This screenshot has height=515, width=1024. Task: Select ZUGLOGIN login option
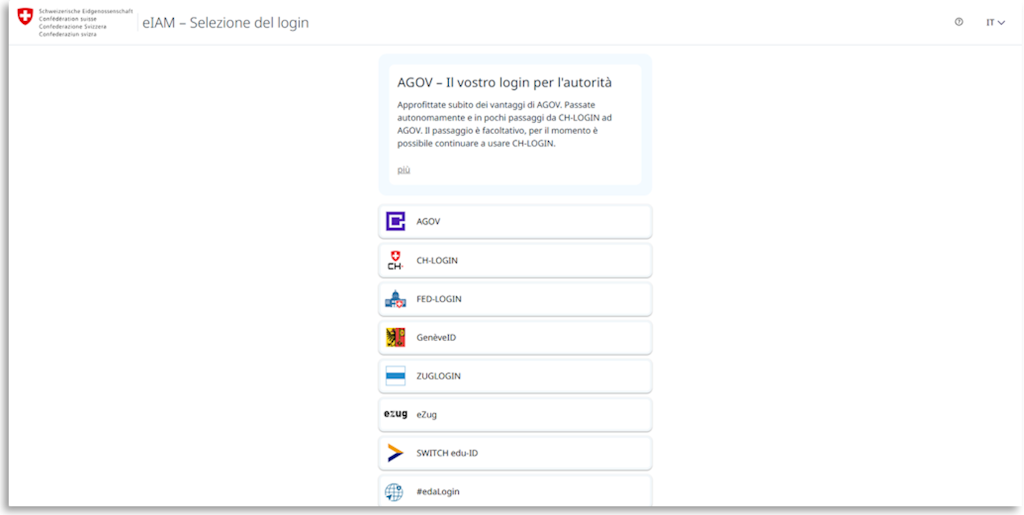pos(515,376)
